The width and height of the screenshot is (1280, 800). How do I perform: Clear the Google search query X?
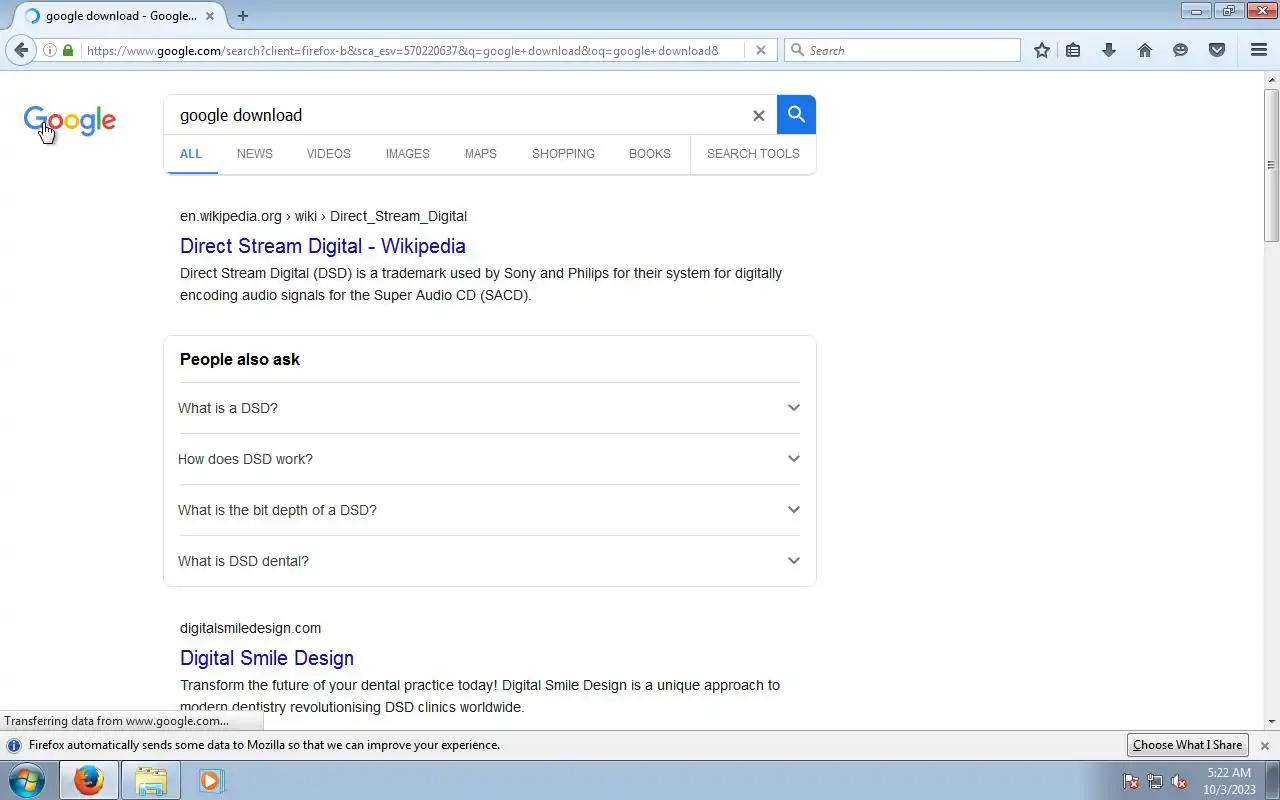[758, 115]
